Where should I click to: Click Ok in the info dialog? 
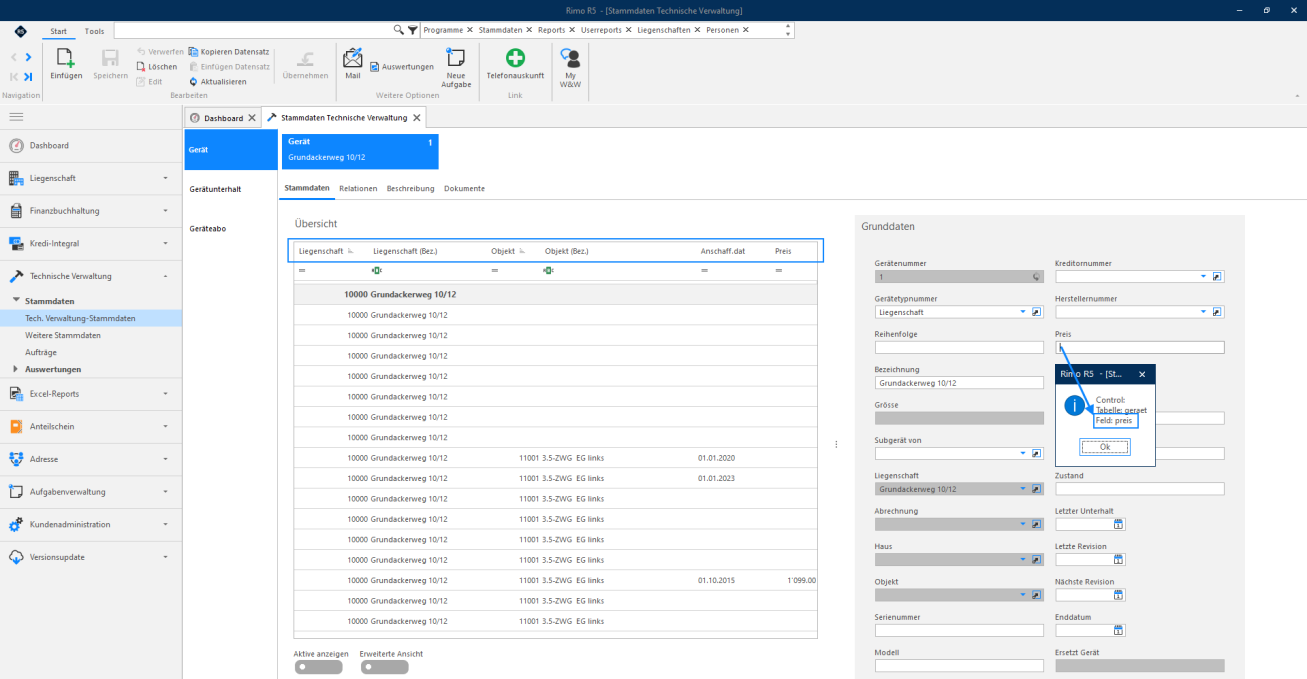click(x=1105, y=447)
